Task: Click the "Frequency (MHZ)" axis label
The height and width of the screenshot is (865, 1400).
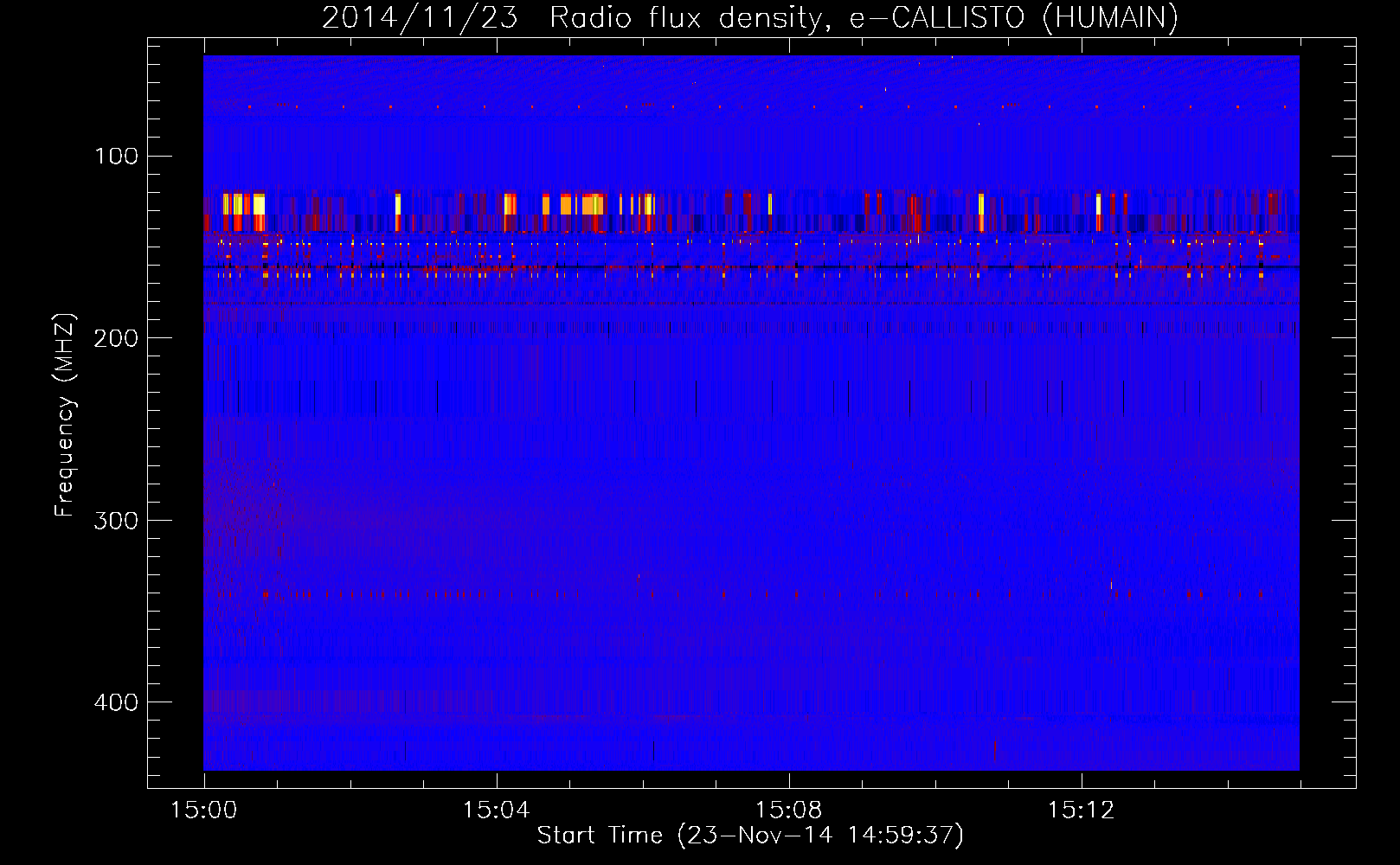Action: pos(65,414)
